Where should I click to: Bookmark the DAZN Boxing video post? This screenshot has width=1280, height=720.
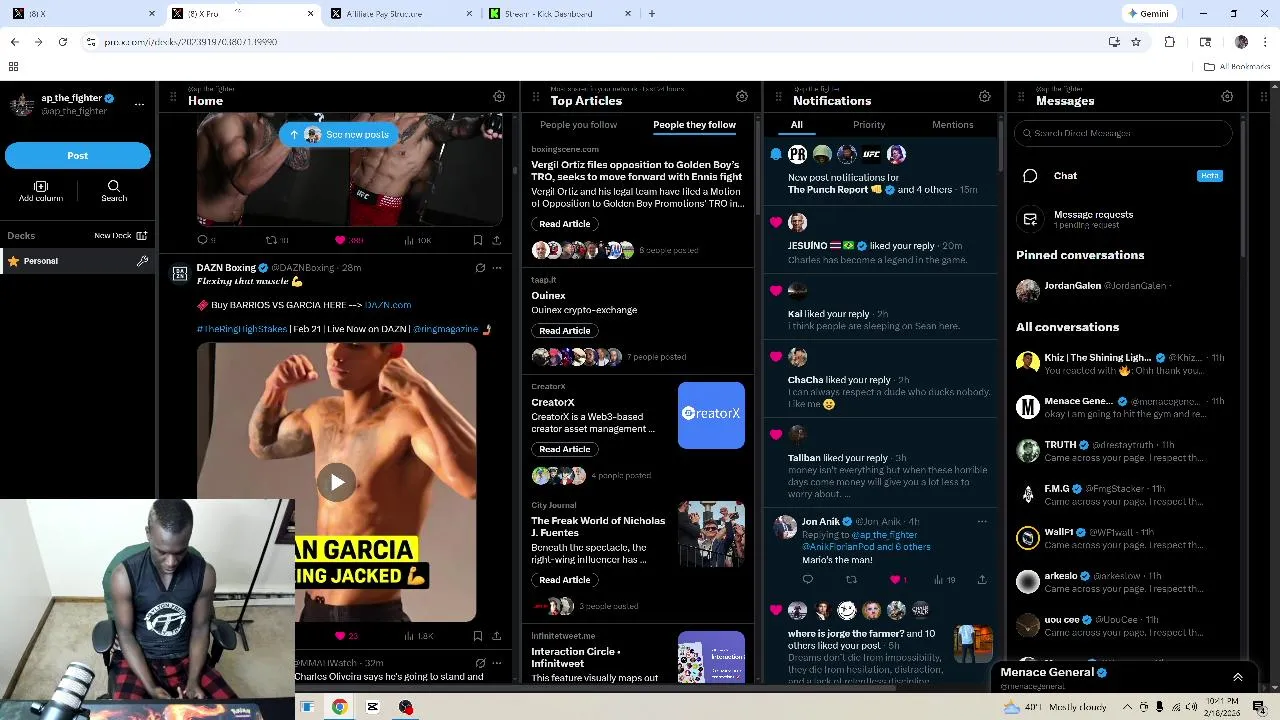point(478,636)
